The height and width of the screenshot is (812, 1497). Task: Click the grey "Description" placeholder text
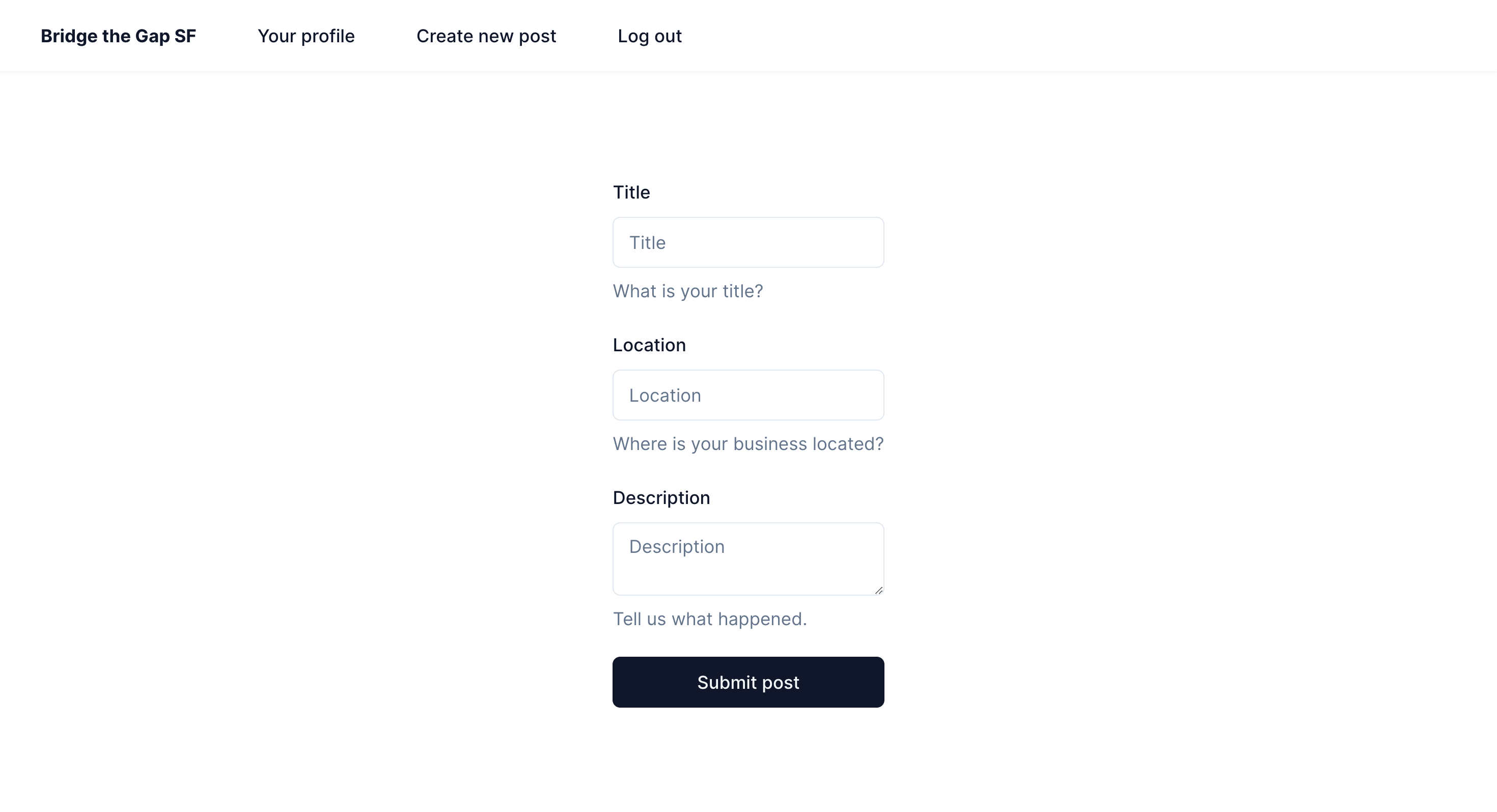coord(676,547)
